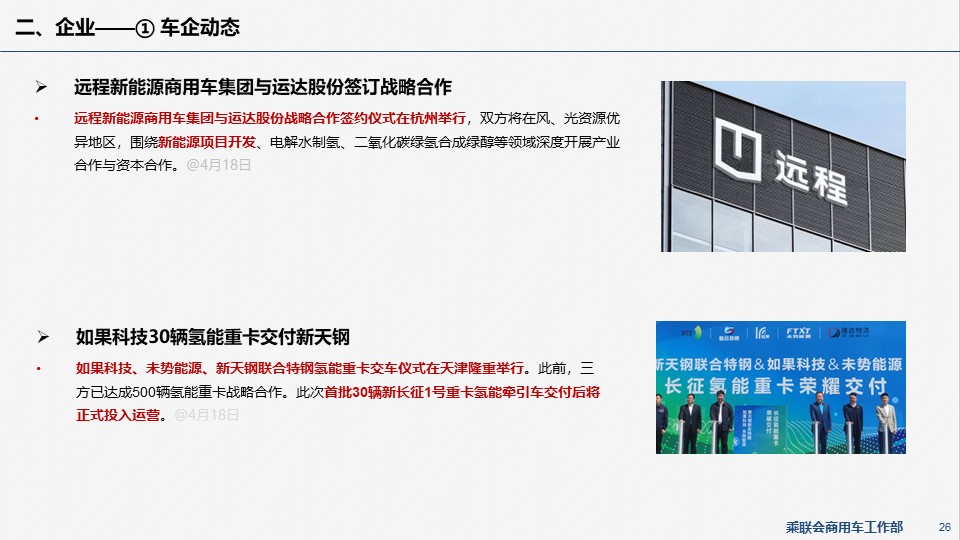The image size is (960, 540).
Task: Click the gray date '@4月18日' under 远程 paragraph
Action: click(x=219, y=165)
